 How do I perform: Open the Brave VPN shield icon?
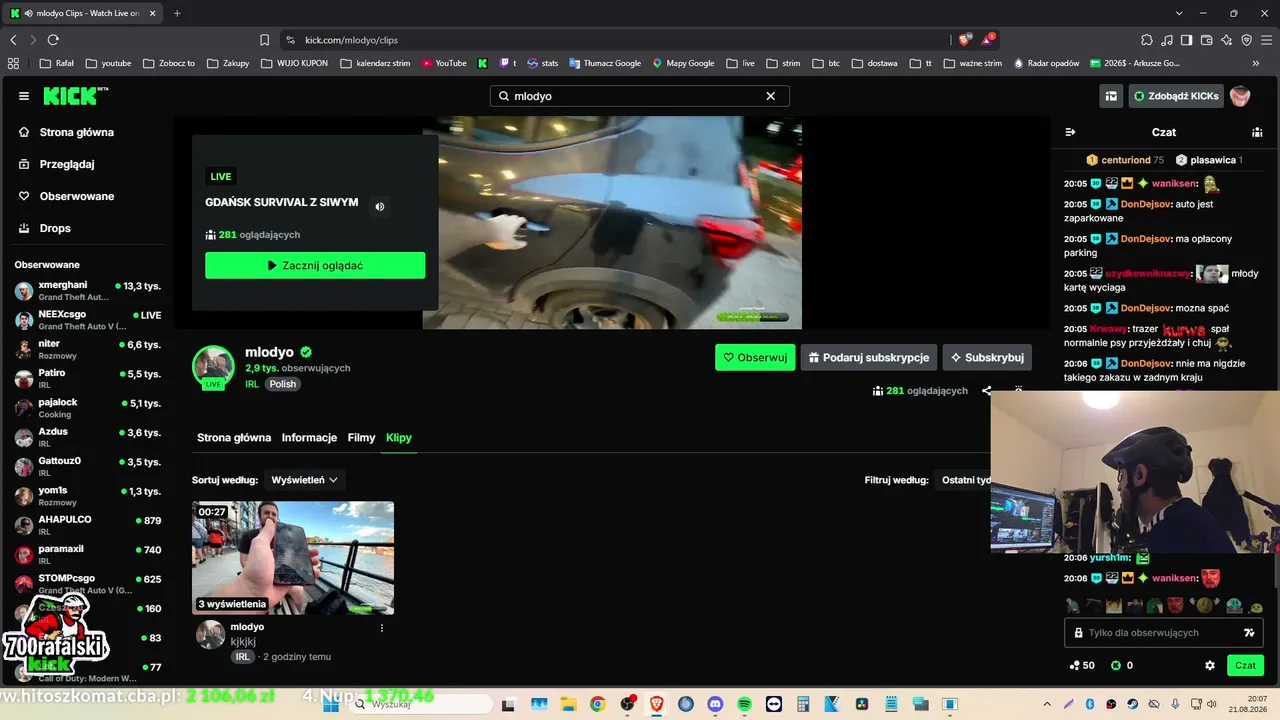coord(1247,40)
